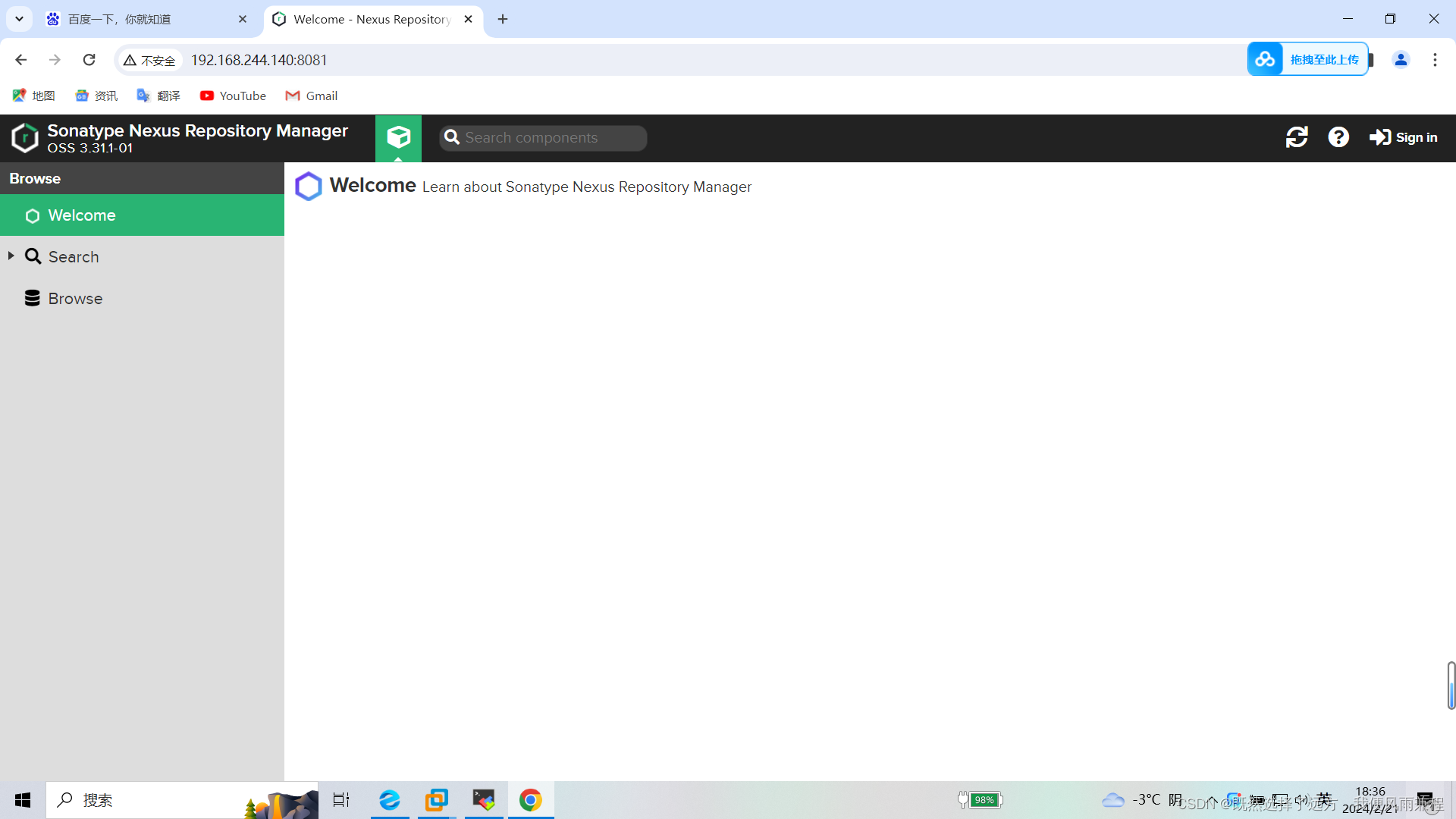Image resolution: width=1456 pixels, height=819 pixels.
Task: Click the Sign in button
Action: 1404,137
